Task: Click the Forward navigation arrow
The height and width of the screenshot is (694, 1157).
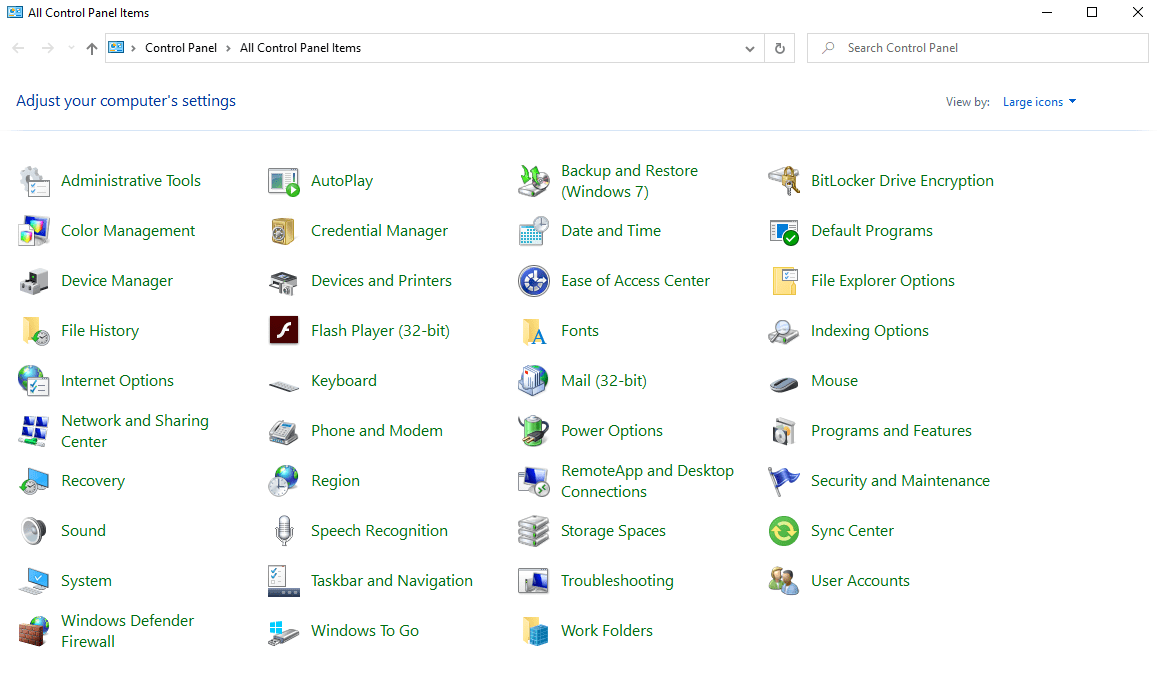Action: click(x=48, y=48)
